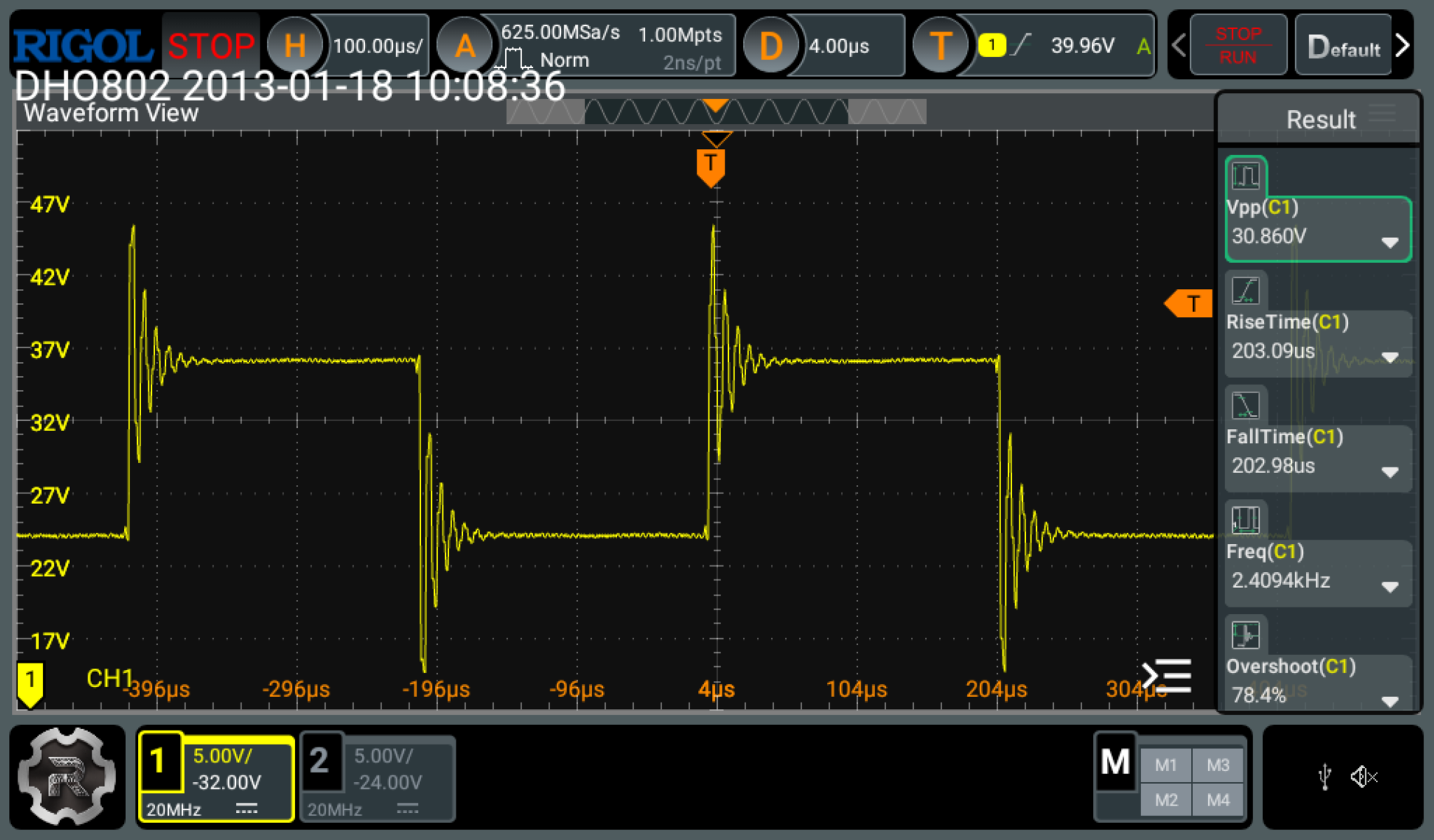Select the RiseTime measurement icon
This screenshot has height=840, width=1434.
[1245, 291]
